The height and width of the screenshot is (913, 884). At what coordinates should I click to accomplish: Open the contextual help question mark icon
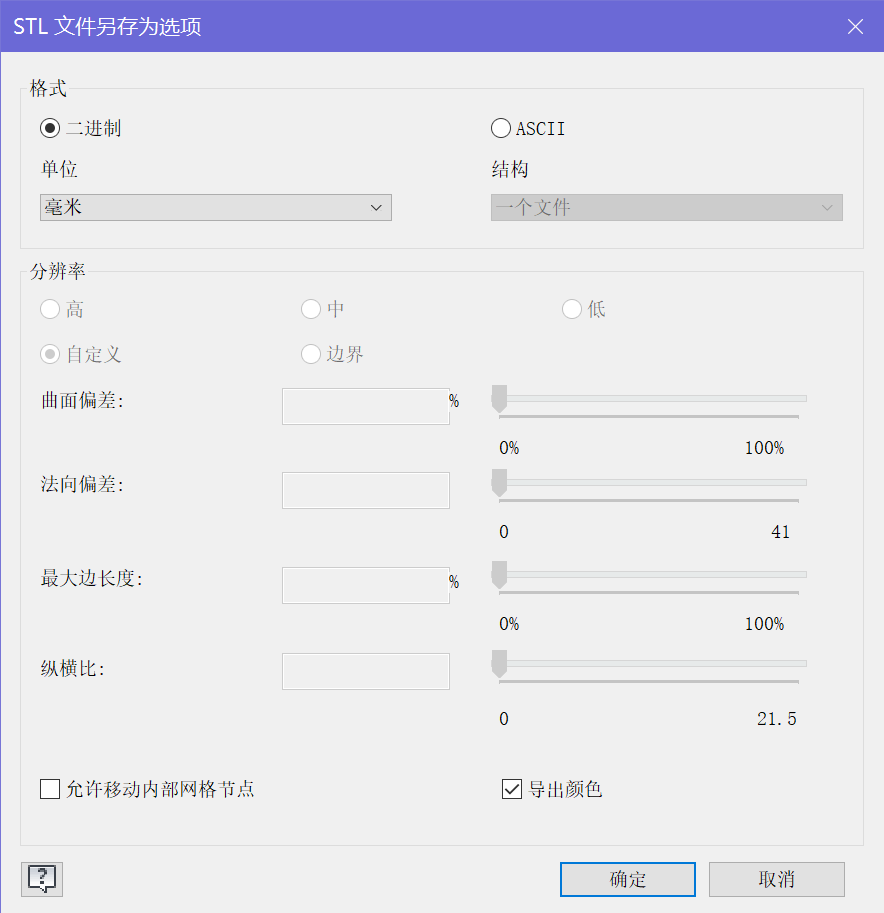[x=40, y=879]
